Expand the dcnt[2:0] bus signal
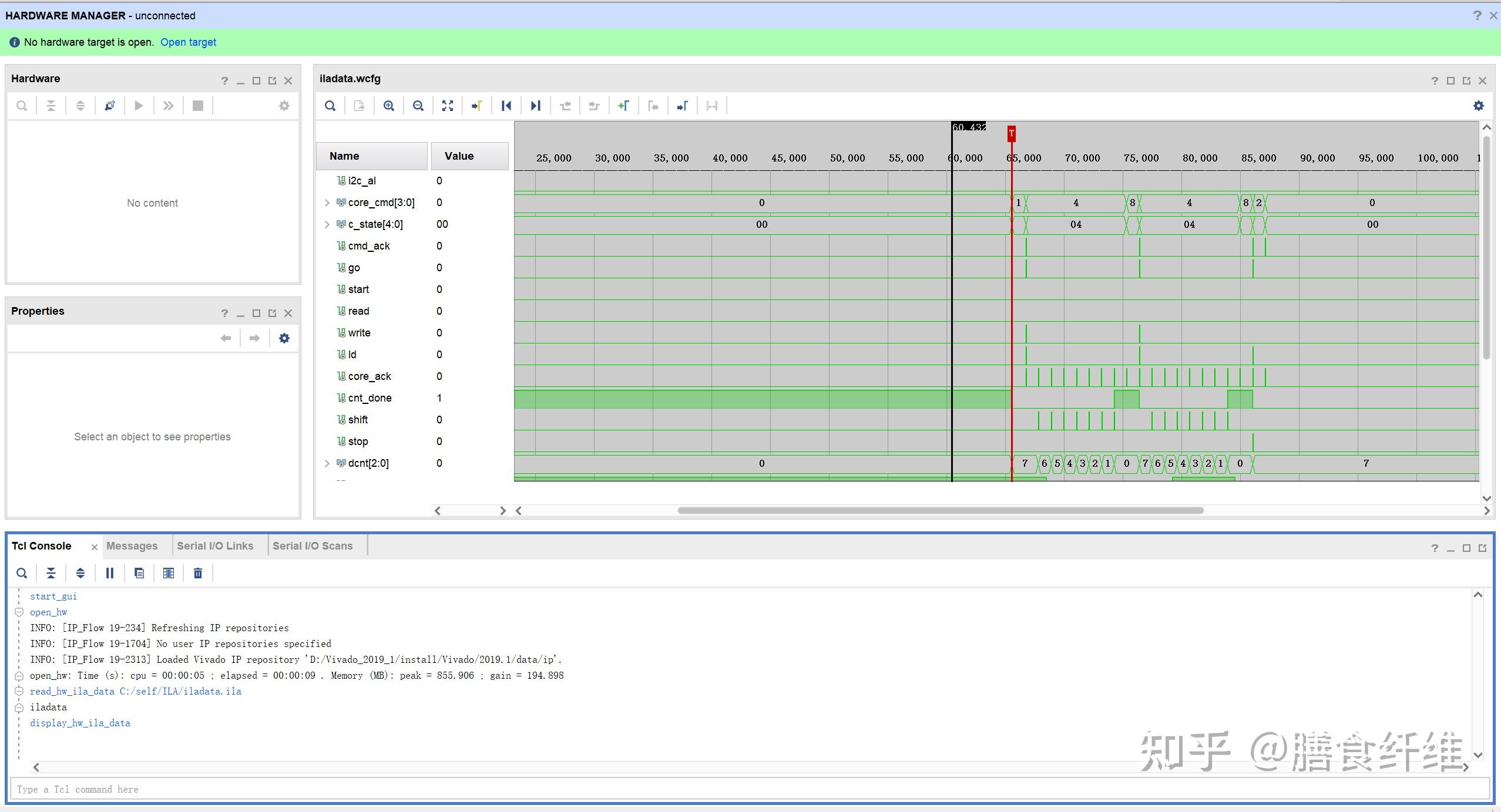 point(327,463)
